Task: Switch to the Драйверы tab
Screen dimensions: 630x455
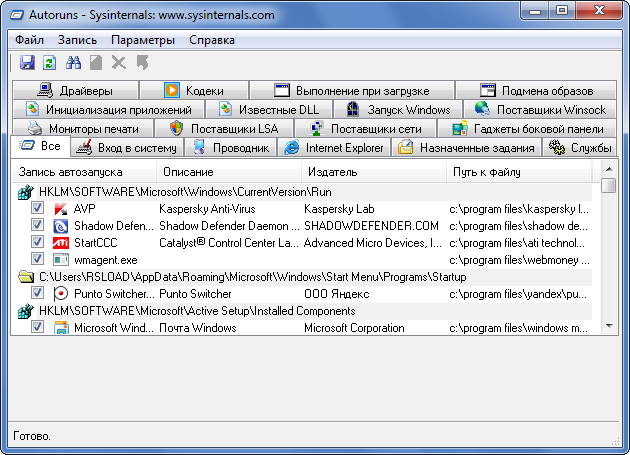Action: pyautogui.click(x=76, y=90)
